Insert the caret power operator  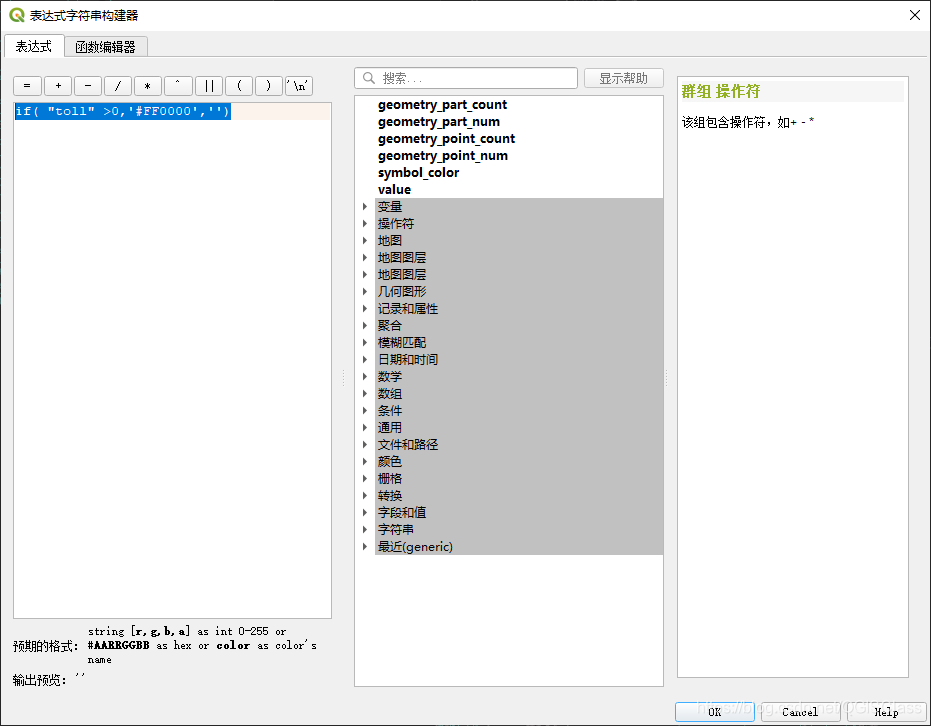(178, 86)
